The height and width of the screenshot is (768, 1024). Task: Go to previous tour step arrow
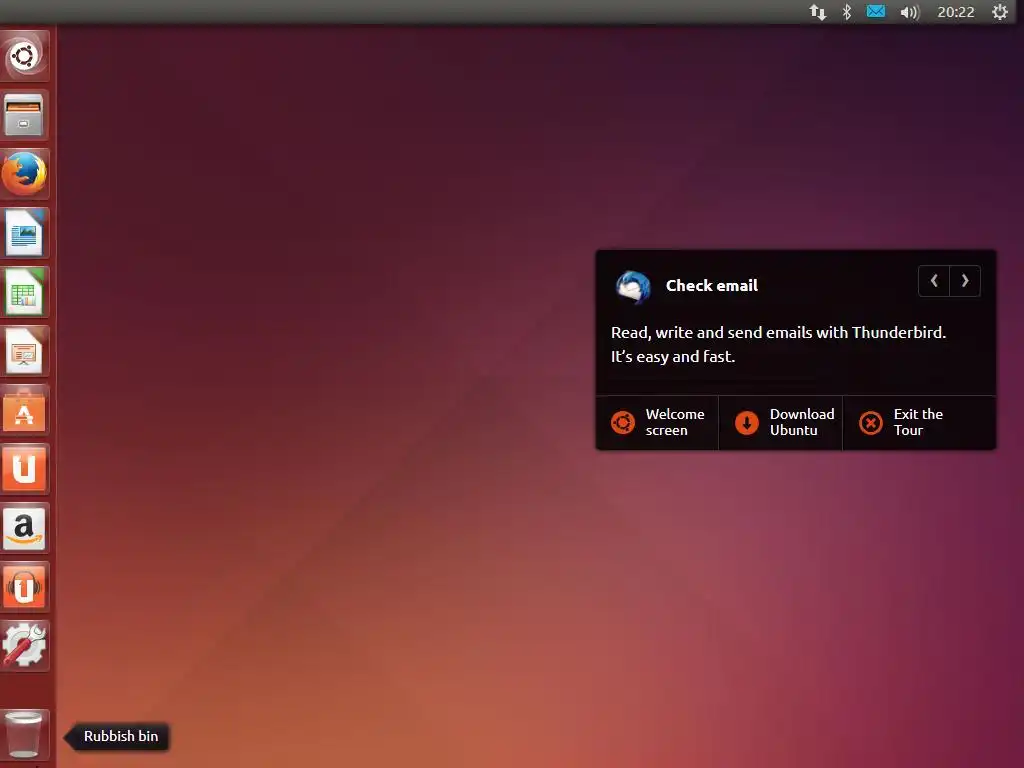[934, 281]
